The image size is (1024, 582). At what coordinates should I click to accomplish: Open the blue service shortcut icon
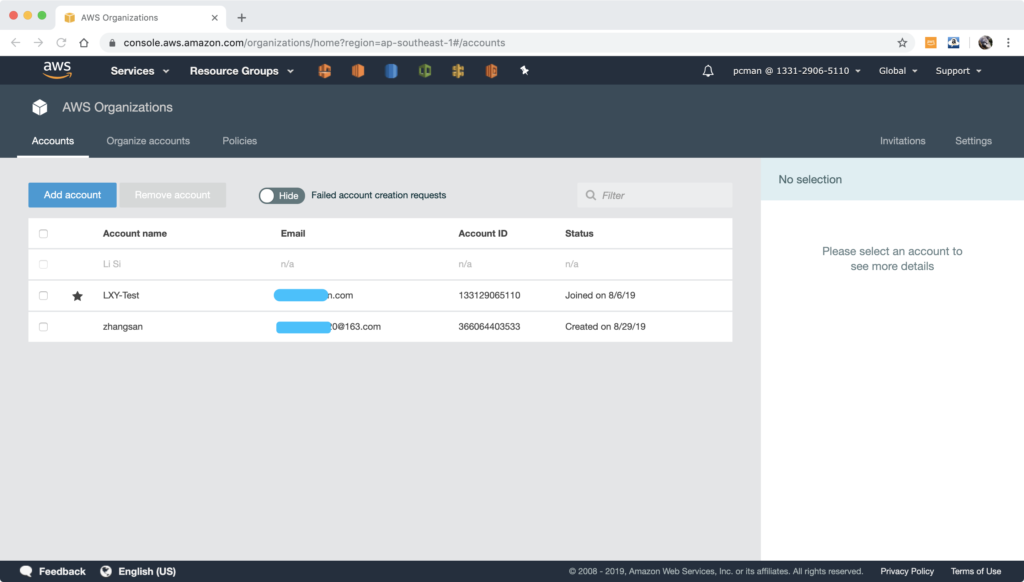click(391, 71)
